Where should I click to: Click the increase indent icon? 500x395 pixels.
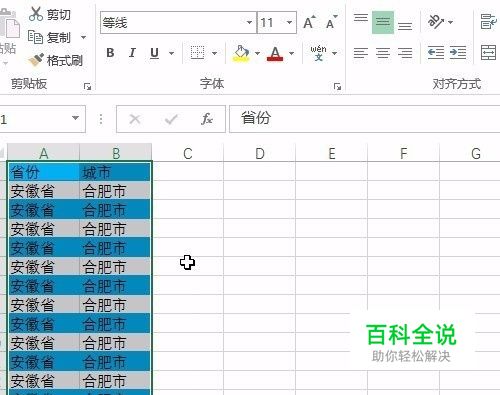click(x=458, y=53)
